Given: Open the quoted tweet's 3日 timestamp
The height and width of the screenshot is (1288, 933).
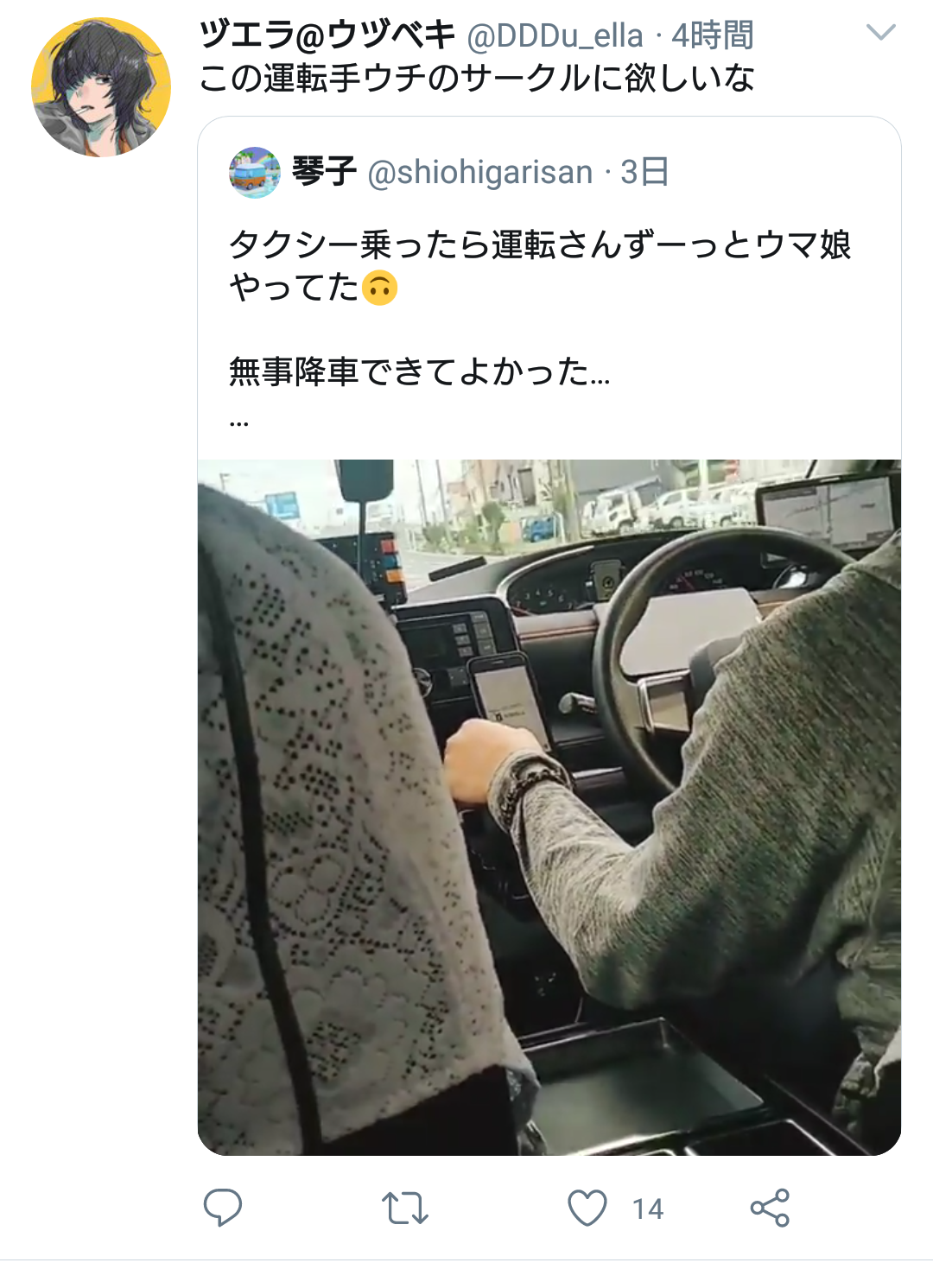Looking at the screenshot, I should 645,172.
